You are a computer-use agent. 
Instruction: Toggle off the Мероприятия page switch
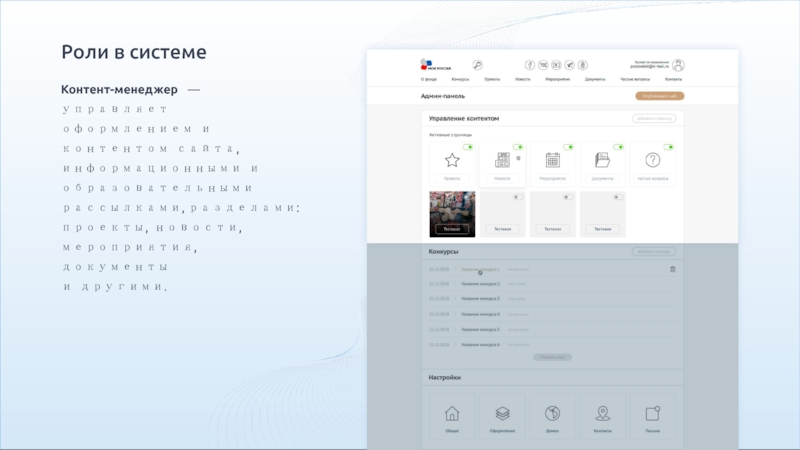(x=568, y=147)
